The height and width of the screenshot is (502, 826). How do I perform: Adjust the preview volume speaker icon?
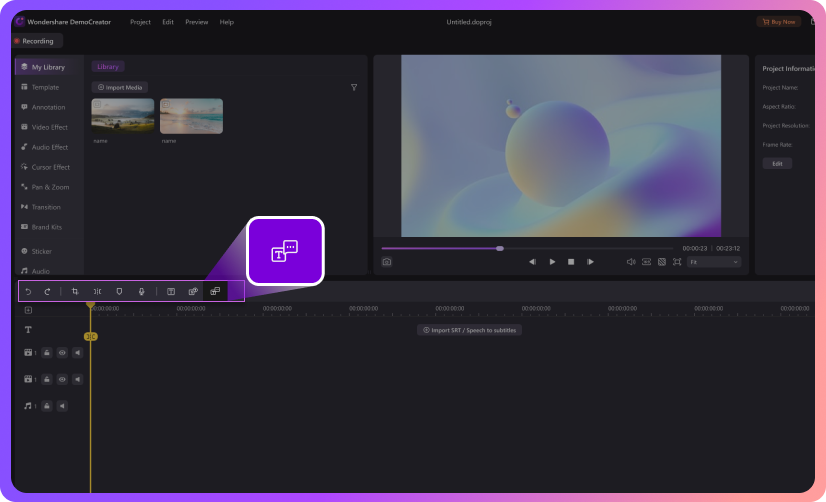click(631, 262)
